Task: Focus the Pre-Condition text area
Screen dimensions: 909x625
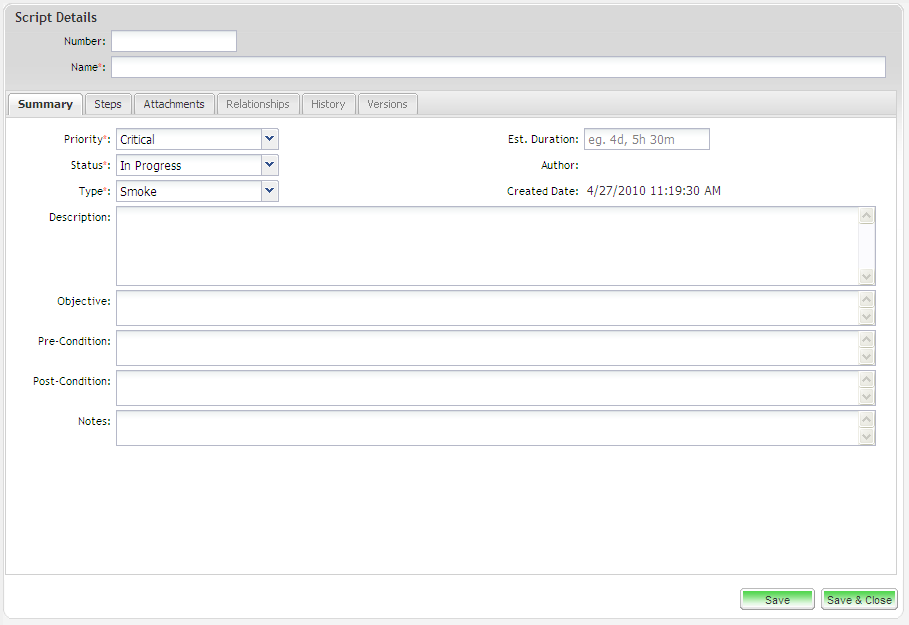Action: click(487, 348)
